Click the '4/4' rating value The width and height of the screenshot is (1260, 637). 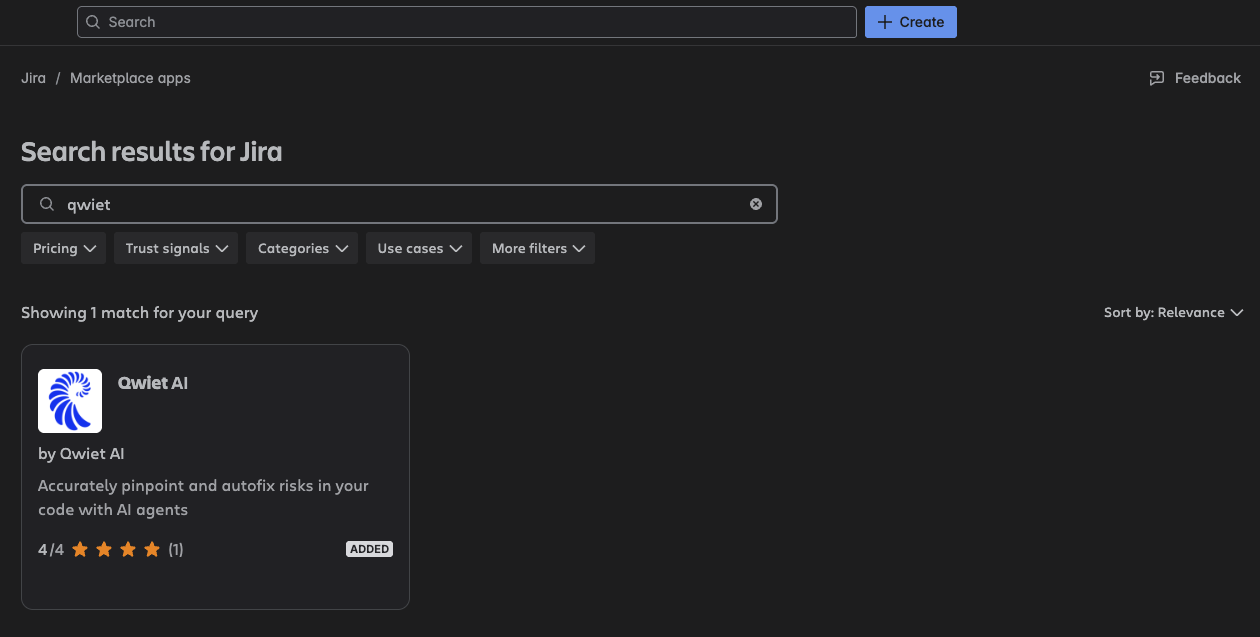pyautogui.click(x=50, y=549)
